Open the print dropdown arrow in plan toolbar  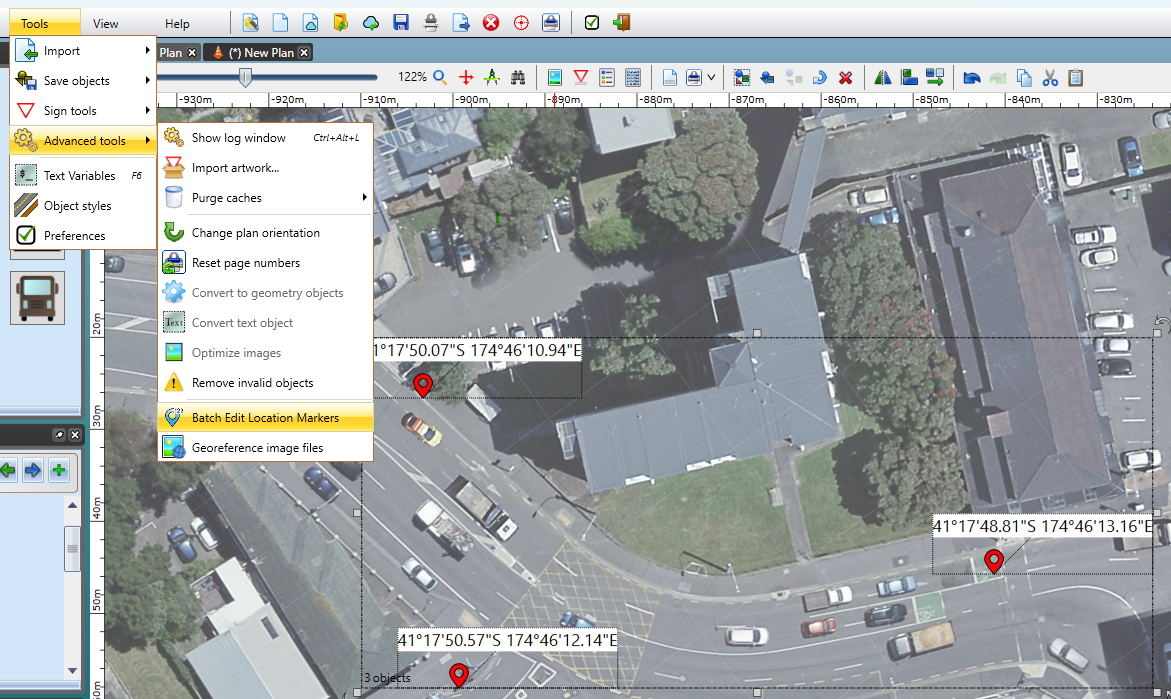coord(711,77)
